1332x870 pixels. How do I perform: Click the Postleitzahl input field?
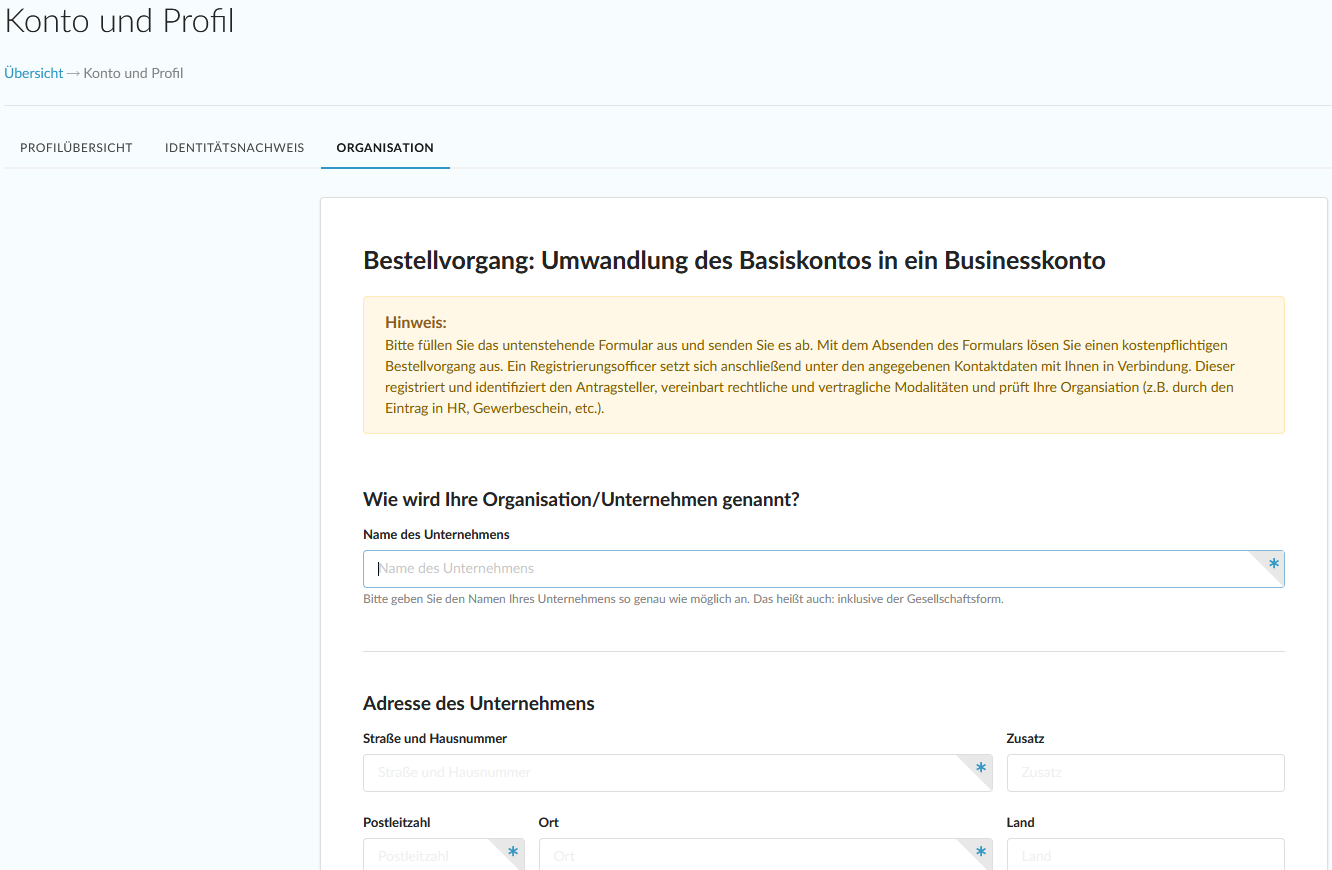(430, 856)
